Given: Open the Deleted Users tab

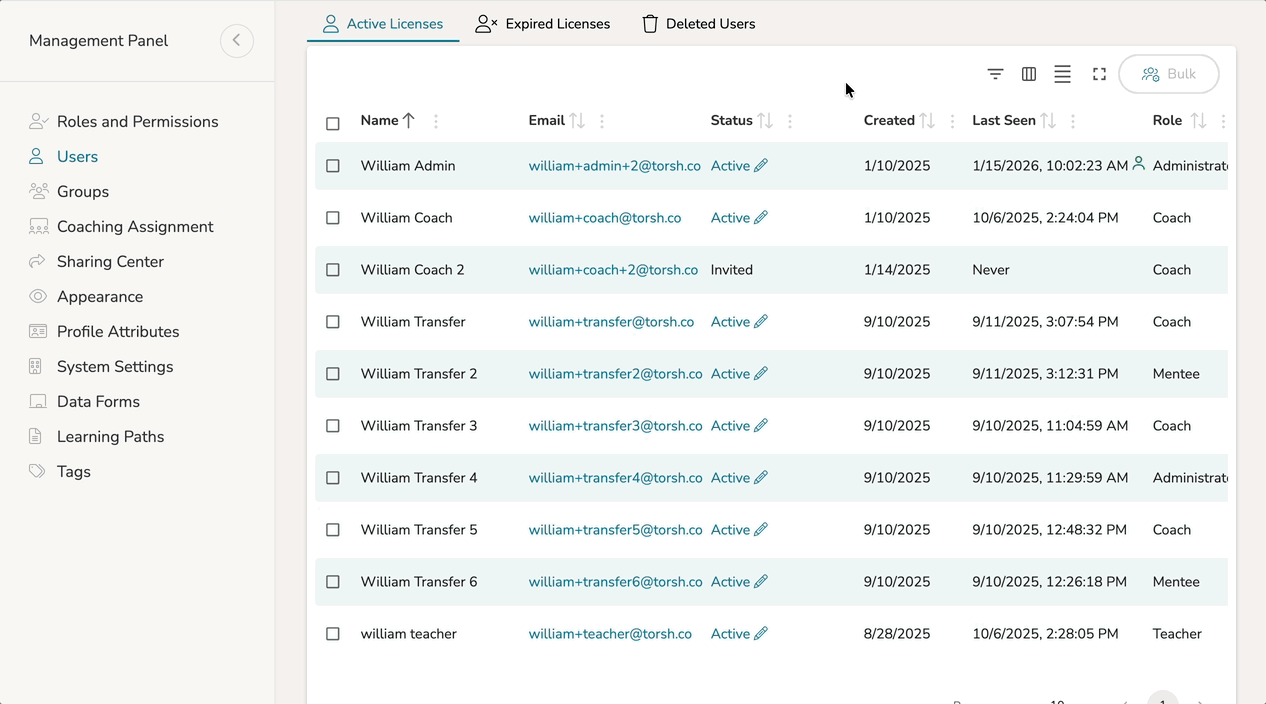Looking at the screenshot, I should point(698,24).
